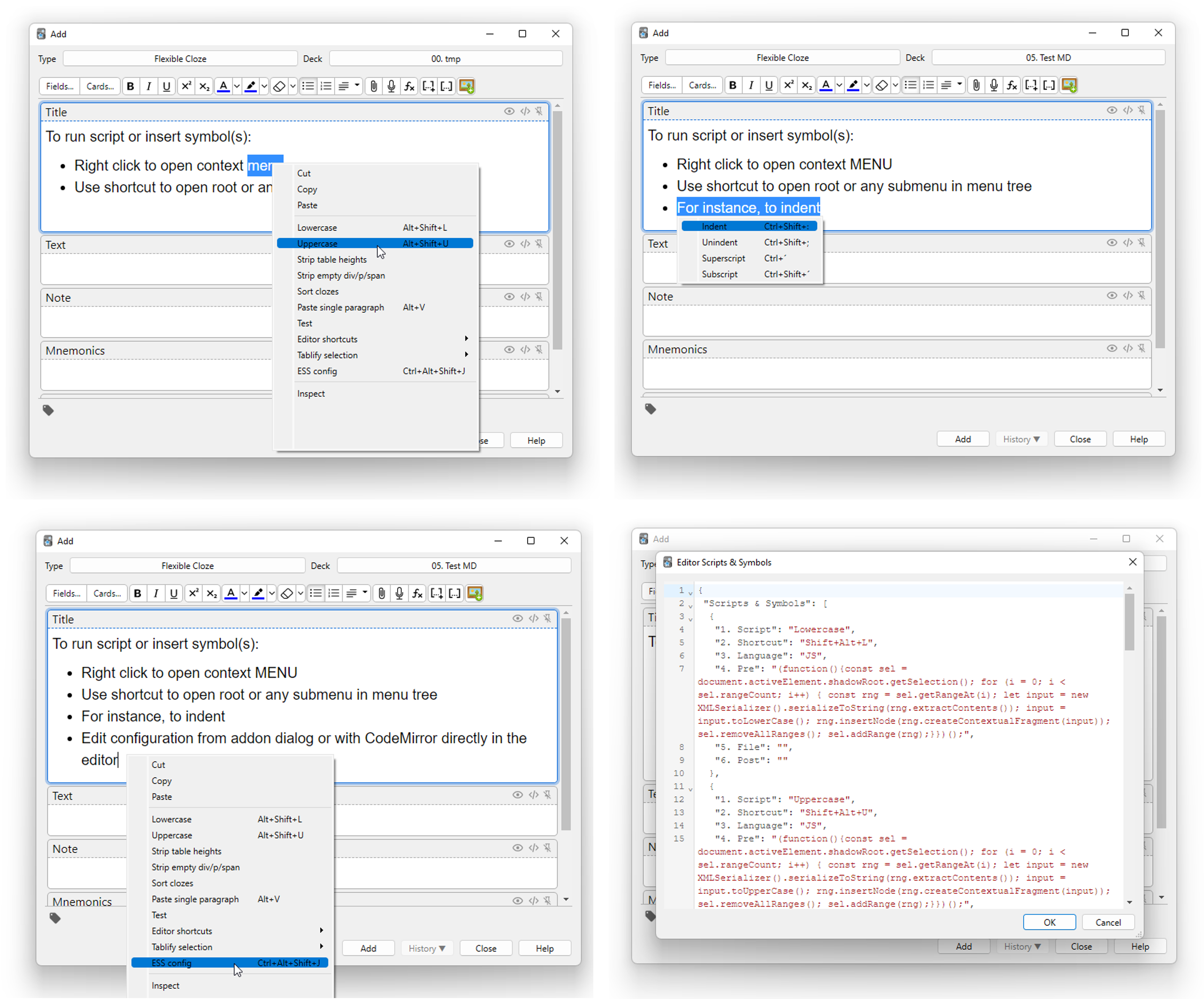Click equation fx icon in 00. tmp window

coord(409,86)
